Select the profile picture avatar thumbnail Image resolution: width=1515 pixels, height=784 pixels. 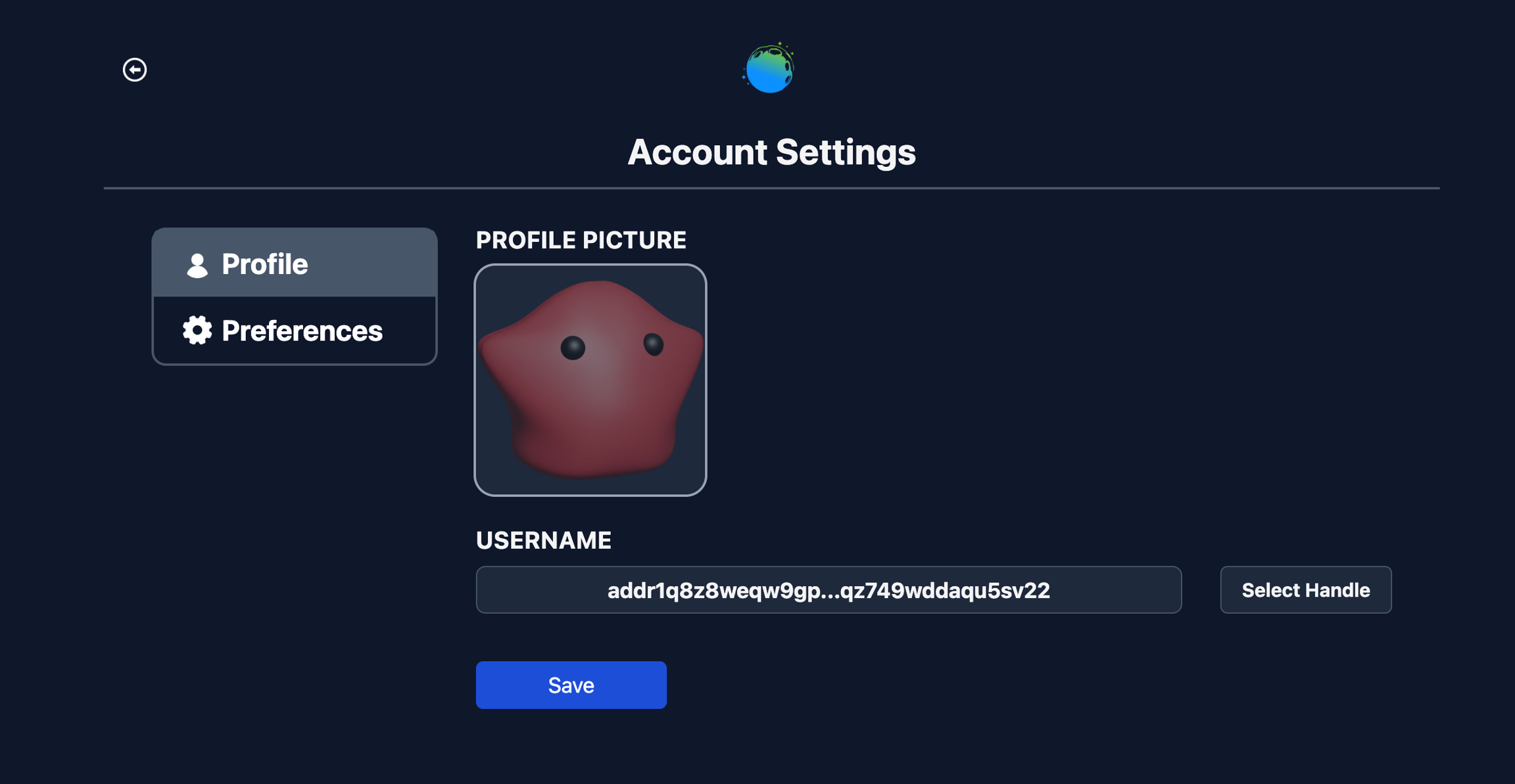click(x=590, y=380)
